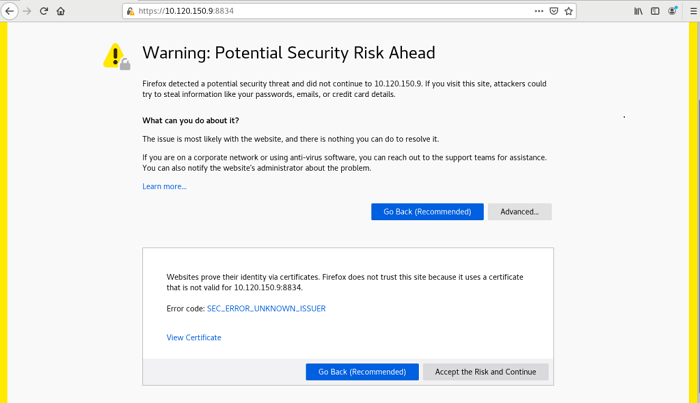Click lower Go Back (Recommended) button

(x=362, y=372)
